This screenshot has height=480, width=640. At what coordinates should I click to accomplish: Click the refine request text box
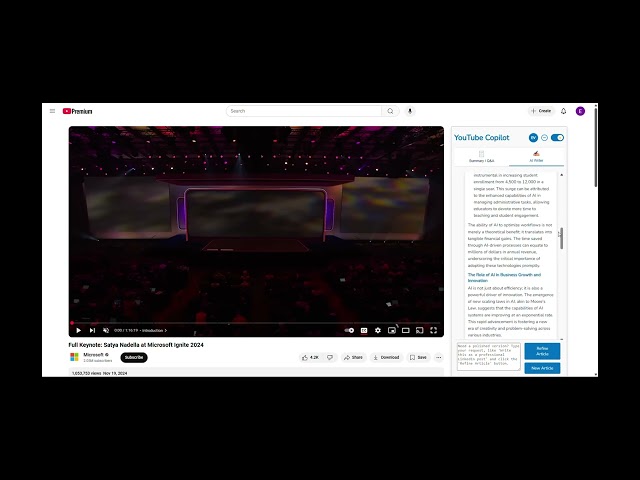tap(489, 357)
